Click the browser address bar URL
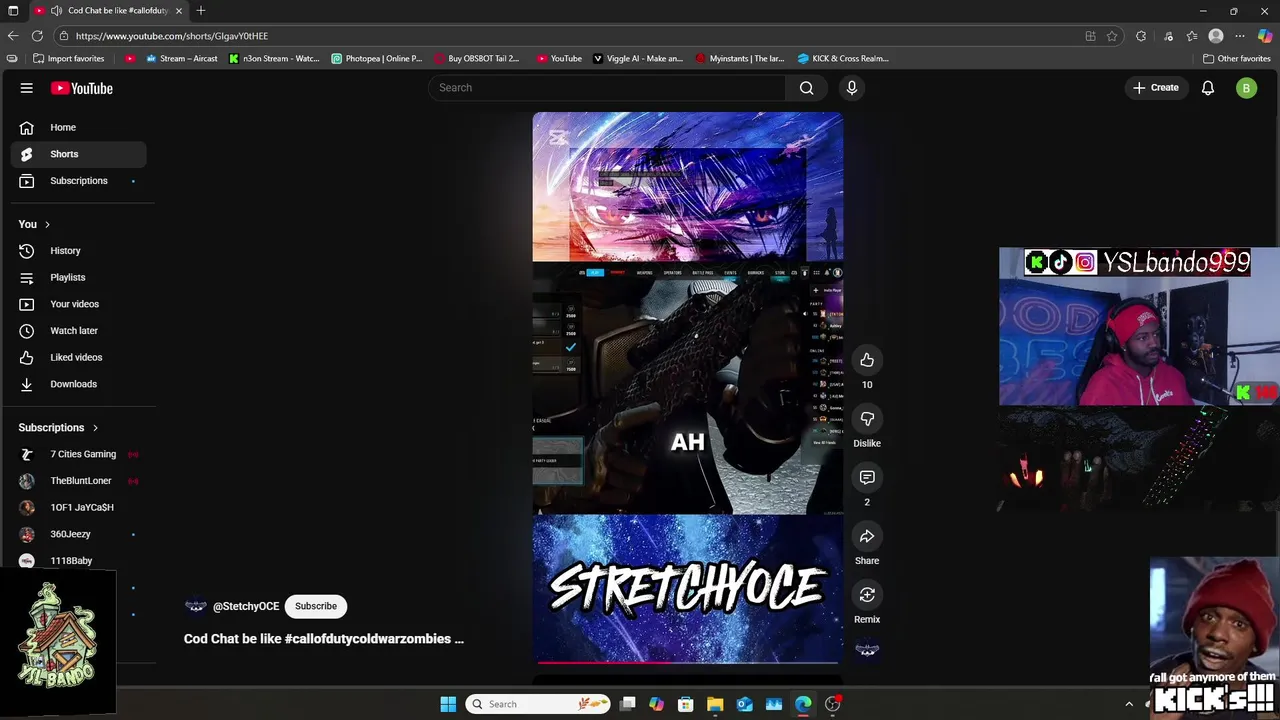The width and height of the screenshot is (1280, 720). pyautogui.click(x=172, y=36)
